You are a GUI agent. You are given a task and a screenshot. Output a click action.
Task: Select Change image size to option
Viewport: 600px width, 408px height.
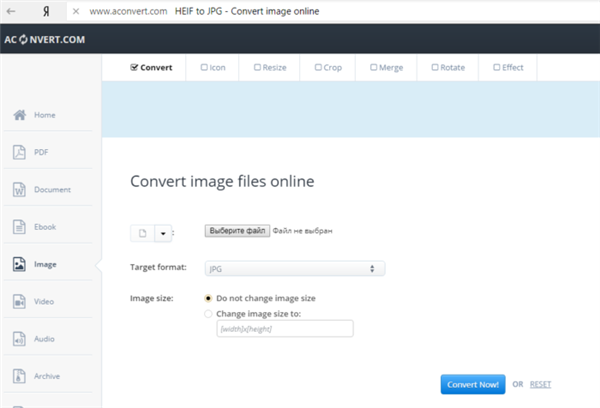tap(208, 314)
